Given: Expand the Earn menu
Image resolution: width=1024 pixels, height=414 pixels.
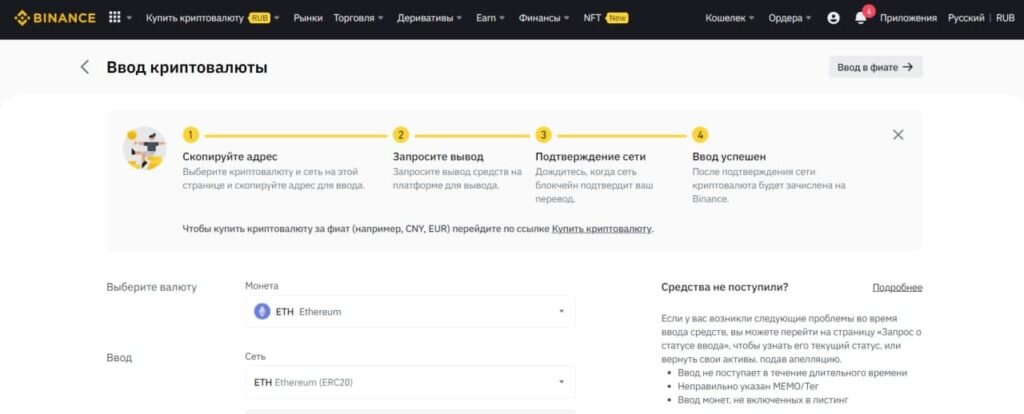Looking at the screenshot, I should [x=490, y=18].
